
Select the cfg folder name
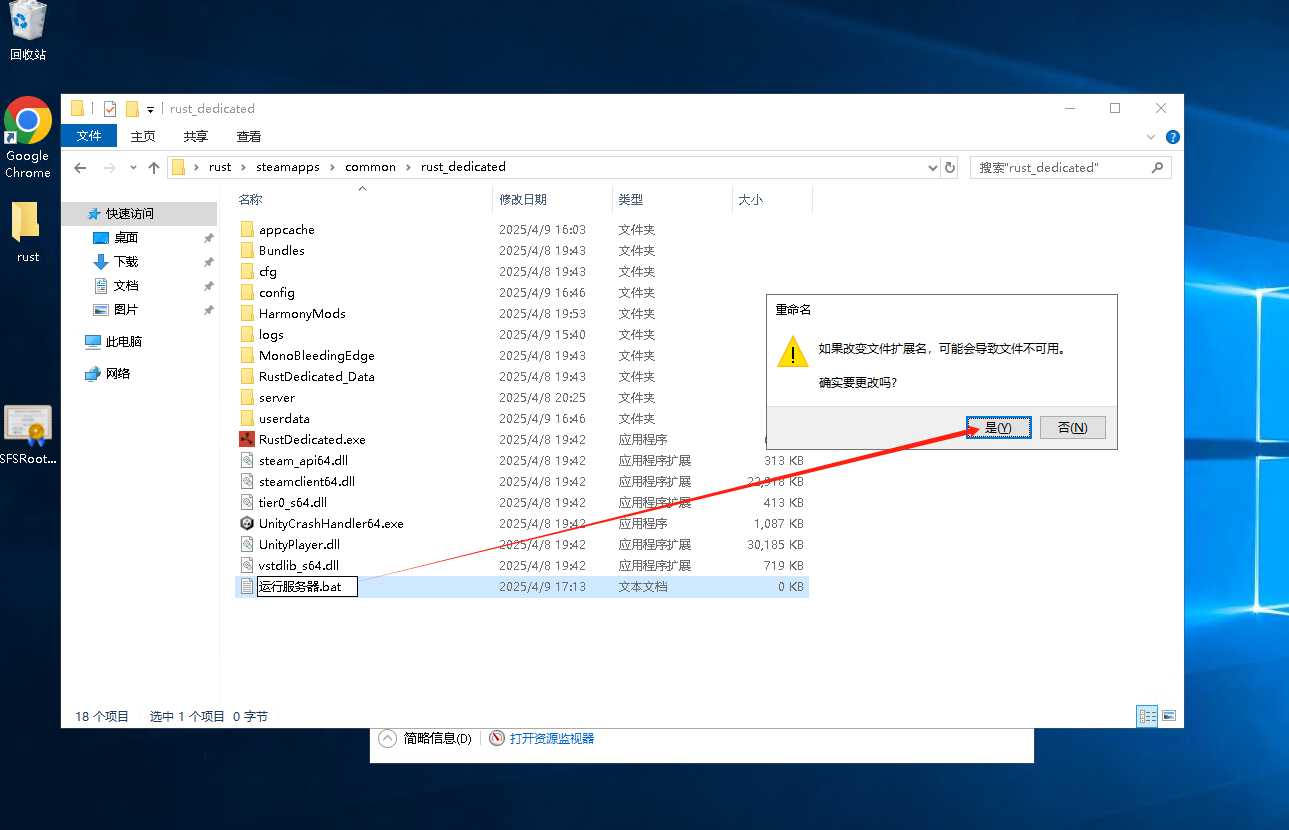pyautogui.click(x=268, y=271)
